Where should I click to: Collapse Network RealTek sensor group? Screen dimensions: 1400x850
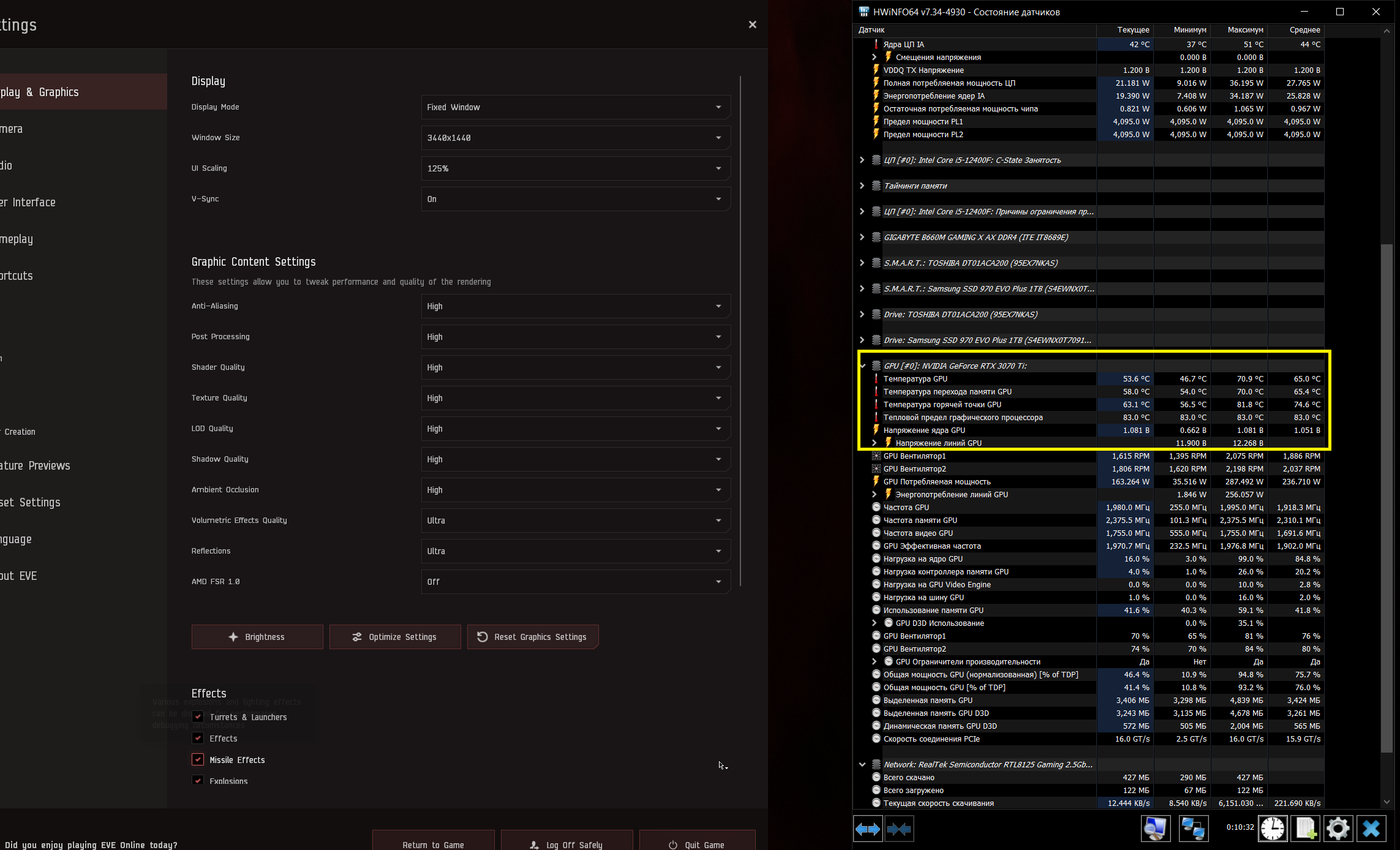(x=862, y=764)
